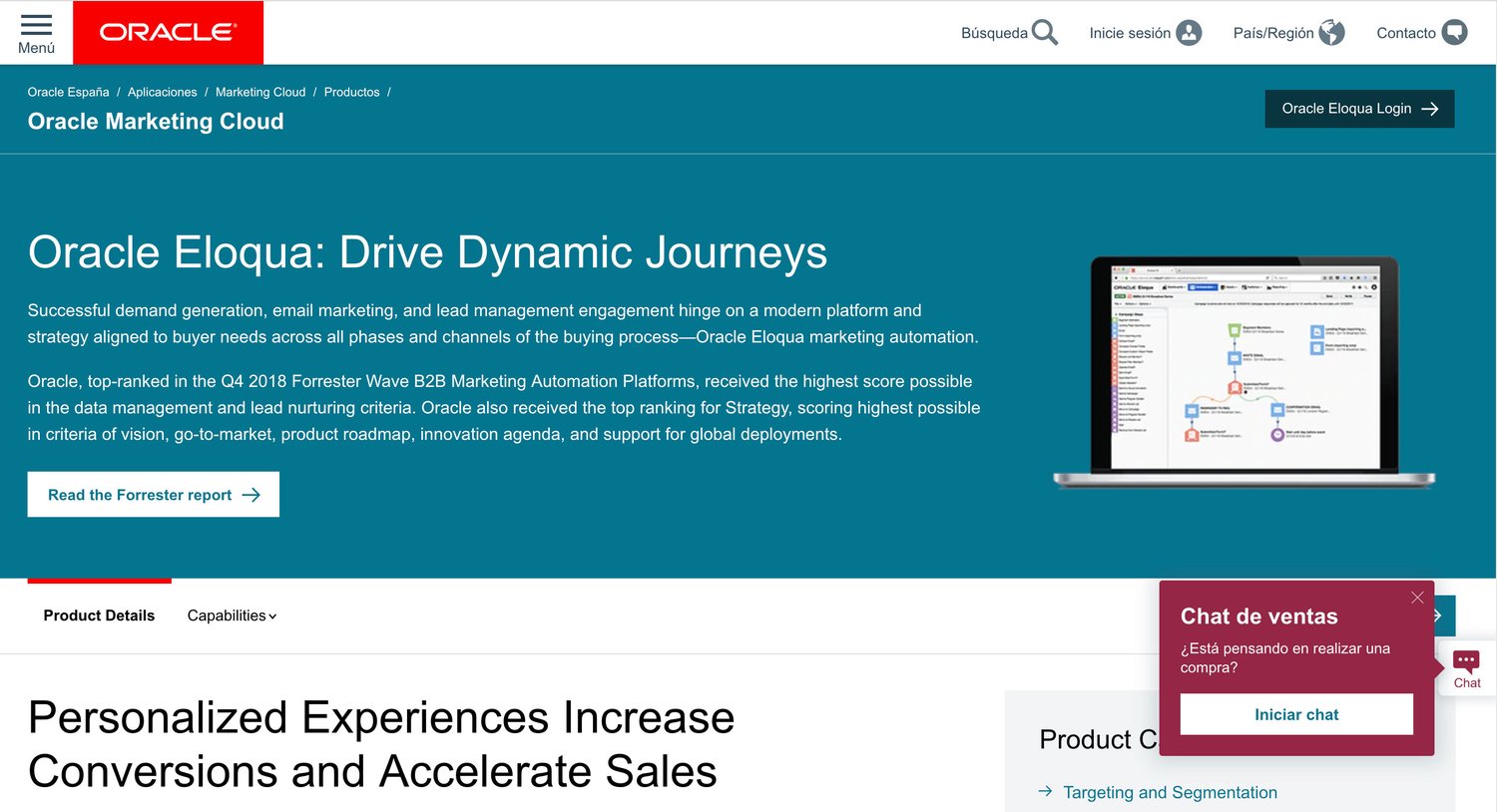Open the Marketing Cloud breadcrumb link

click(260, 92)
